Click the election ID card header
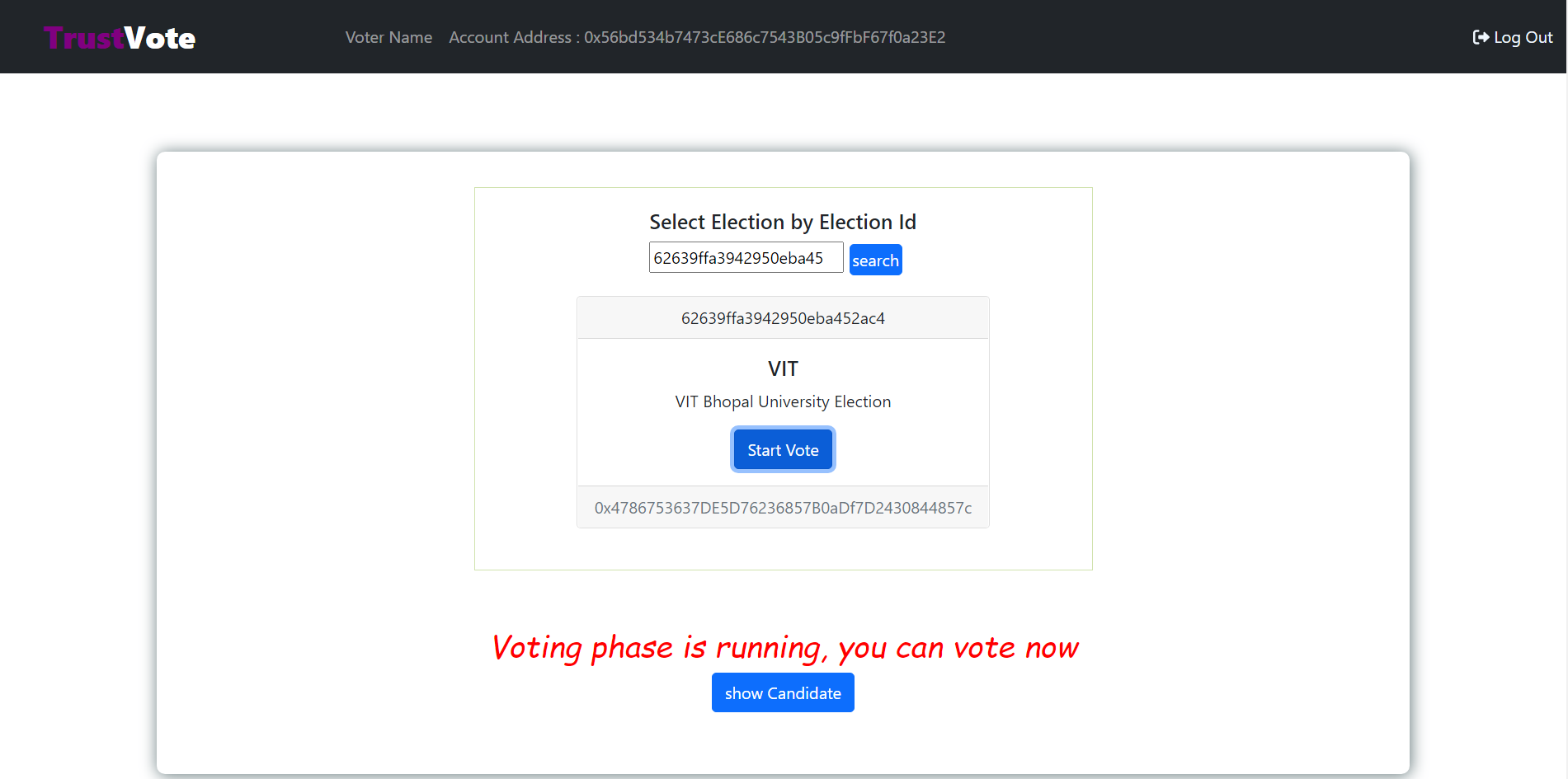 tap(783, 318)
